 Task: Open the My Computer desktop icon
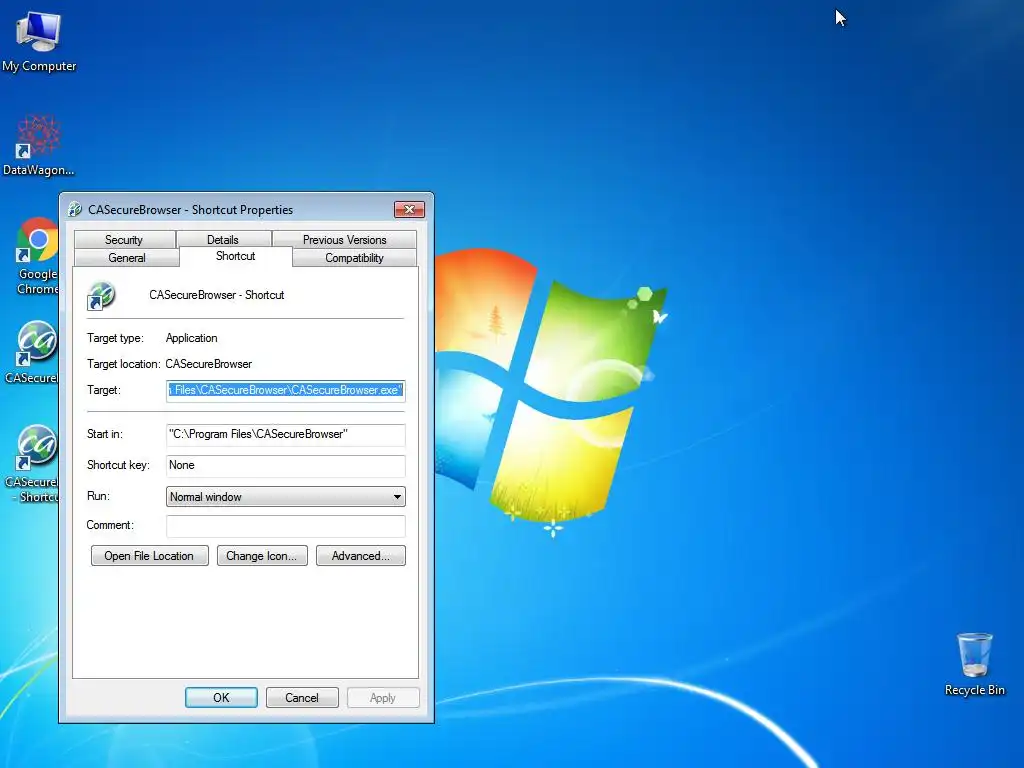coord(39,40)
